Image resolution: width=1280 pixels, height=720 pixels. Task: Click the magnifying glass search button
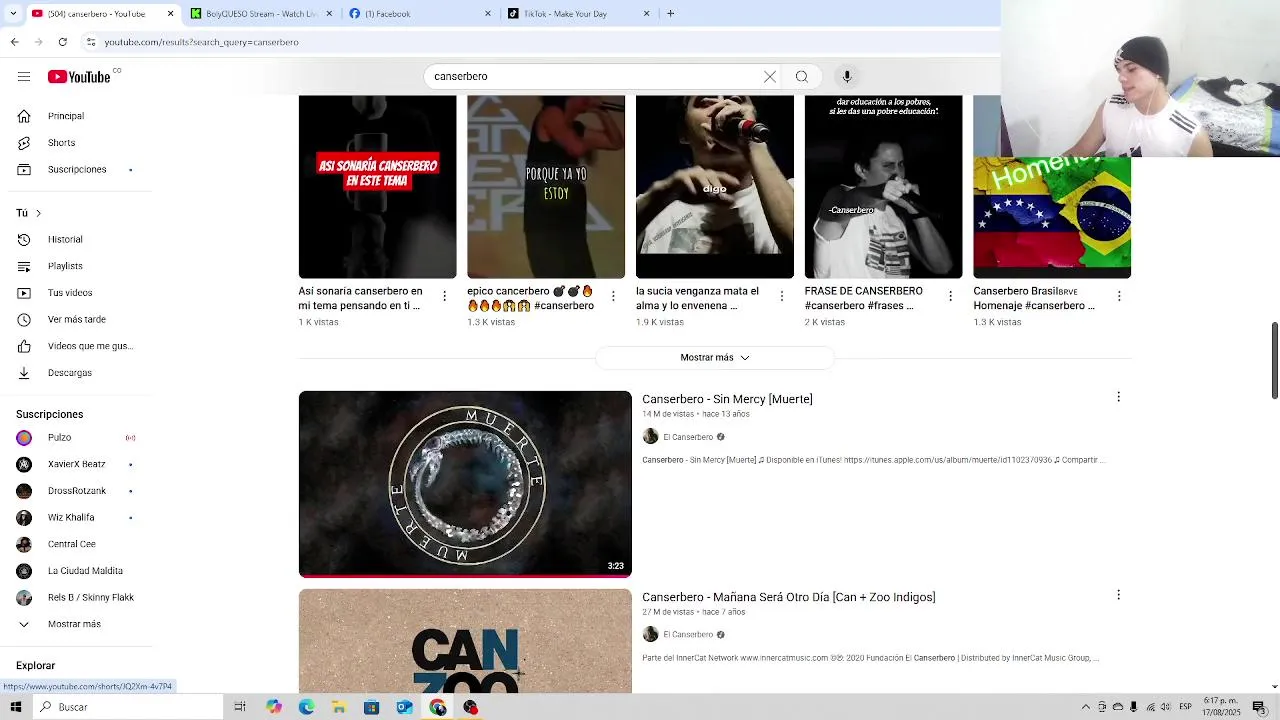click(x=802, y=76)
